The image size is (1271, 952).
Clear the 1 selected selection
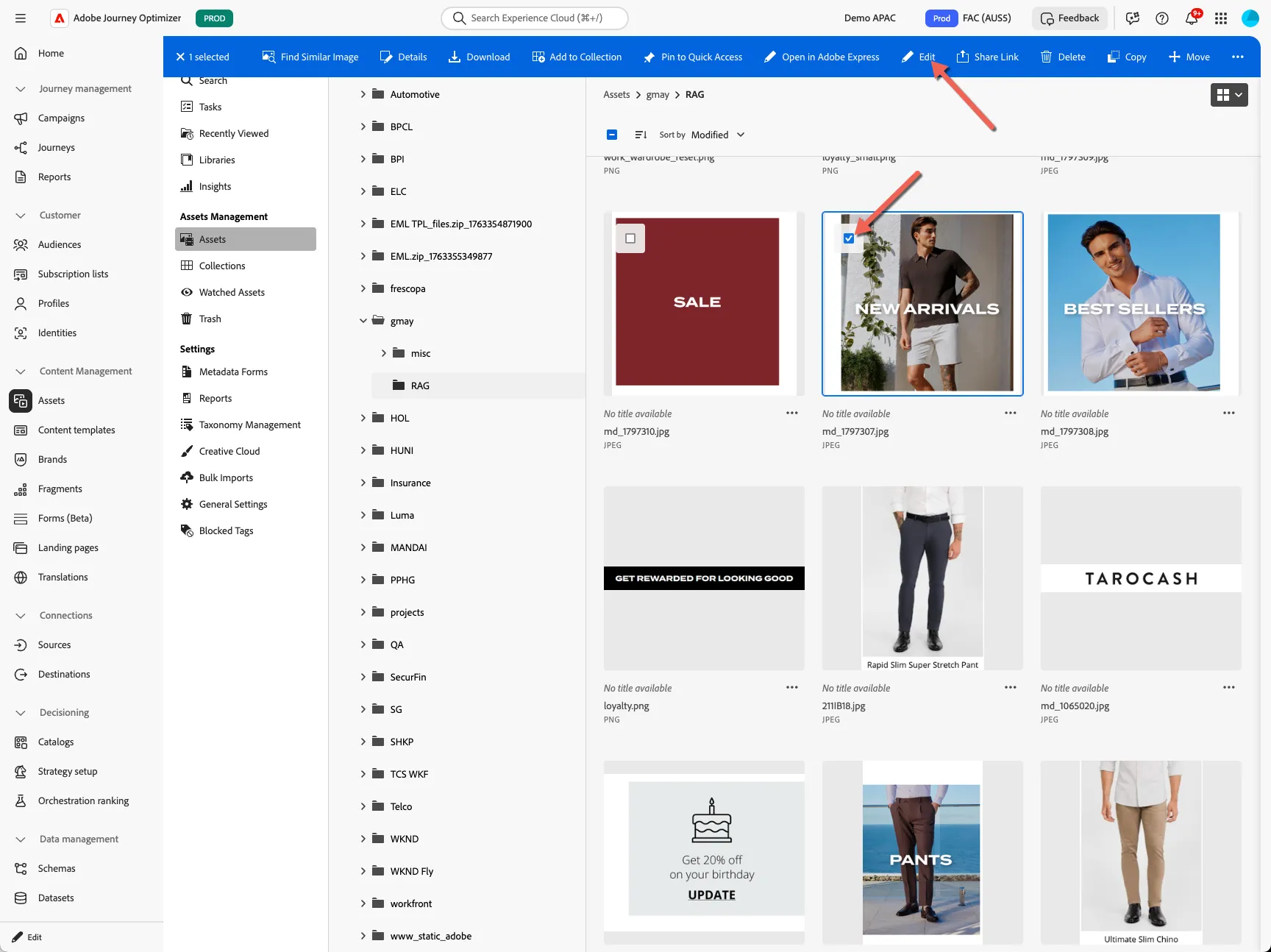(180, 57)
